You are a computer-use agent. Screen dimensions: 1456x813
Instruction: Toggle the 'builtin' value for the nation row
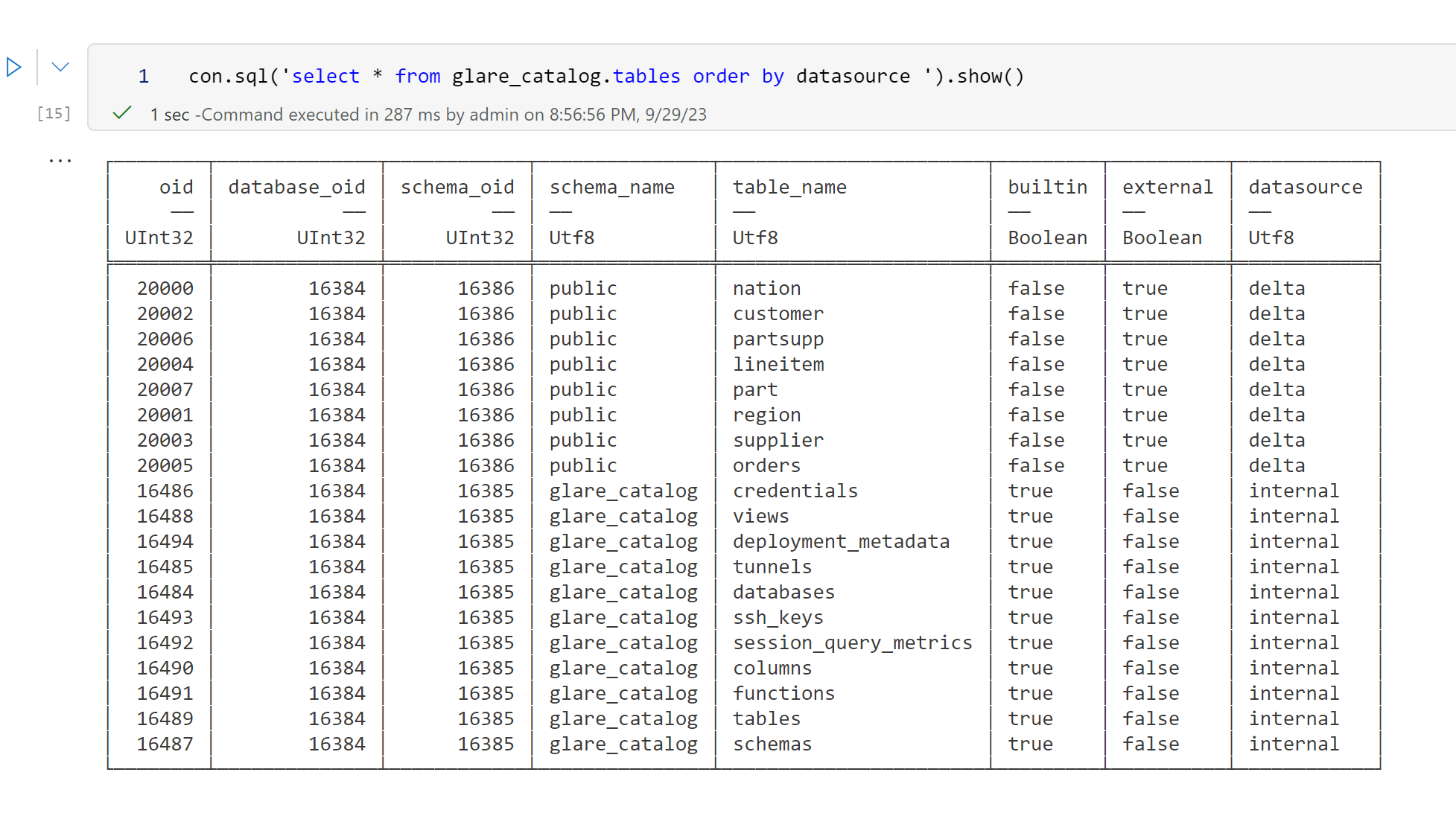tap(1036, 288)
